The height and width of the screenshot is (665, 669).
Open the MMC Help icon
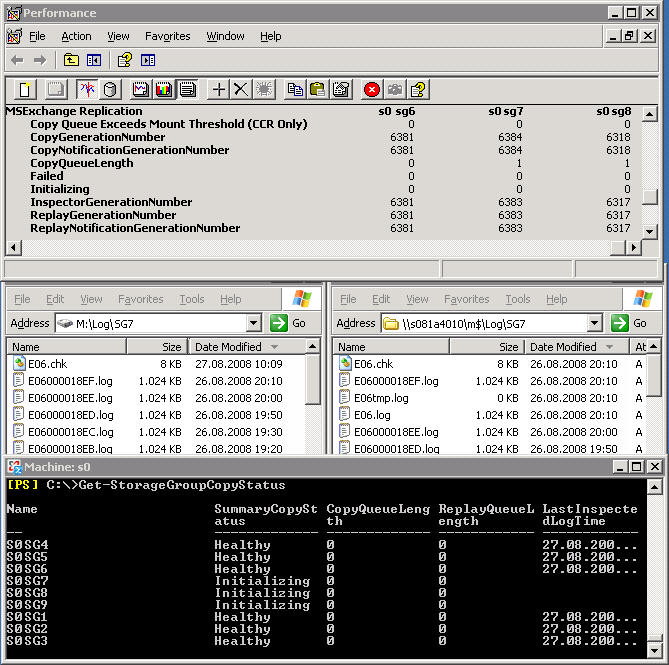click(x=125, y=60)
